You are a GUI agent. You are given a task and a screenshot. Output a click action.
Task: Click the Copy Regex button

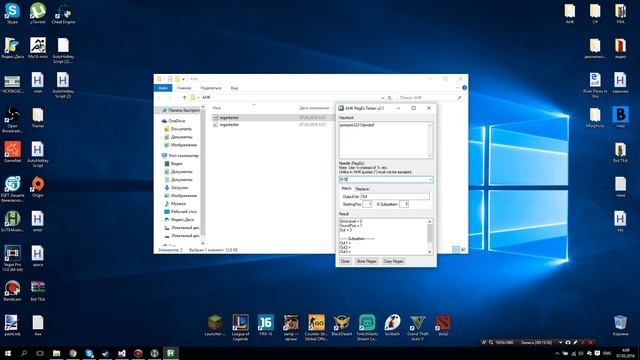coord(393,261)
